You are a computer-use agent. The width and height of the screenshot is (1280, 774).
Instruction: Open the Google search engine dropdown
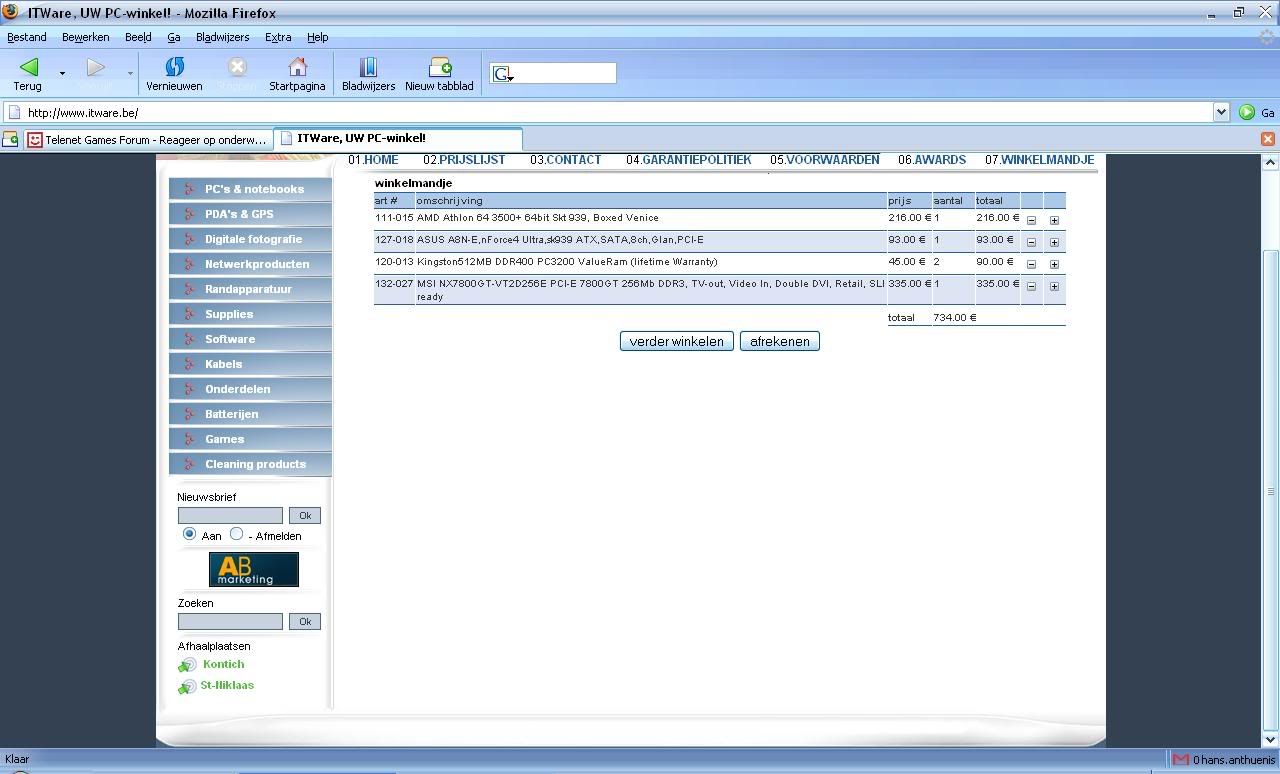(x=503, y=74)
